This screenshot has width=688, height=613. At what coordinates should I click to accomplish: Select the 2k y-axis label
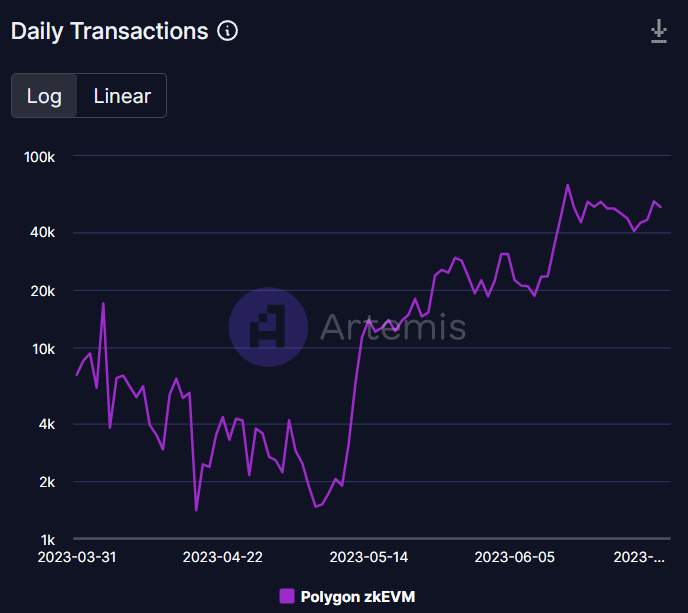47,482
